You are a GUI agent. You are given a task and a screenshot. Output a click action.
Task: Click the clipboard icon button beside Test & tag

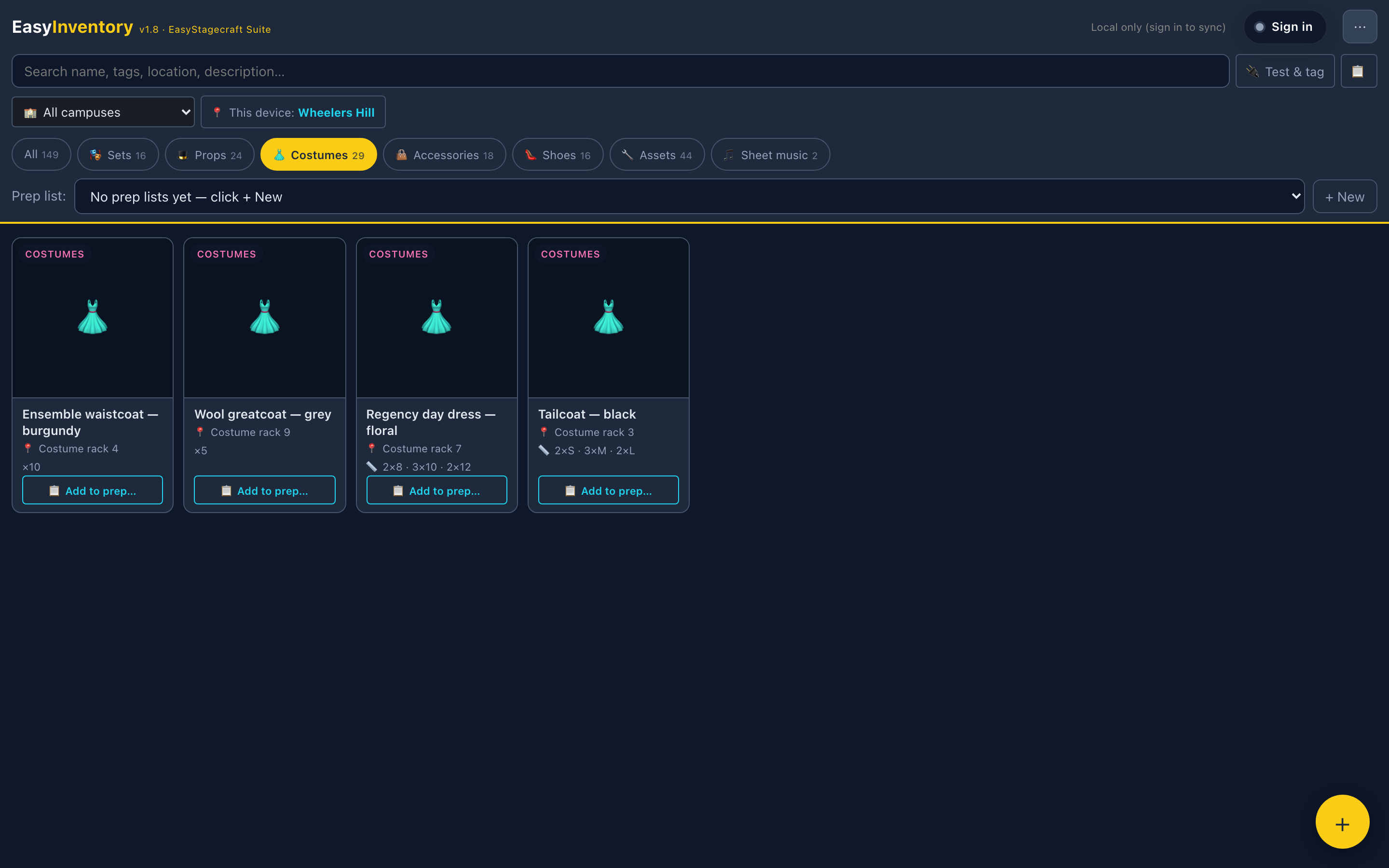[x=1358, y=71]
